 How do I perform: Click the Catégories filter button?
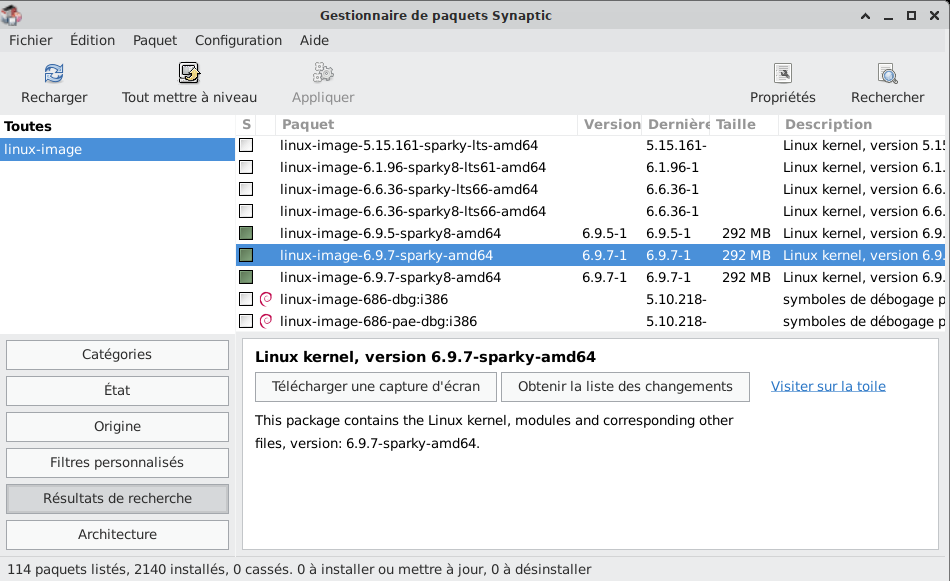click(117, 354)
